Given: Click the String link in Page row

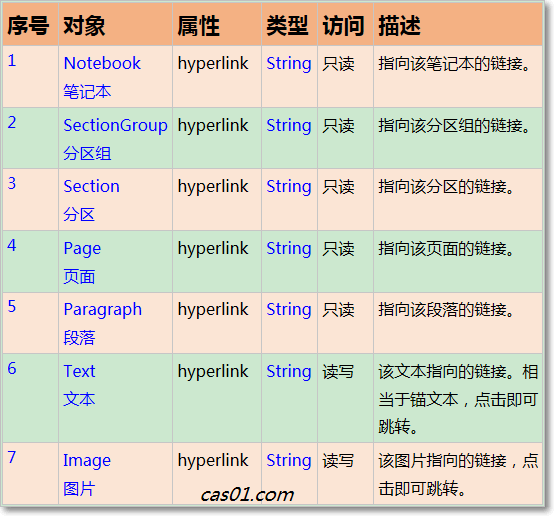Looking at the screenshot, I should (x=289, y=249).
